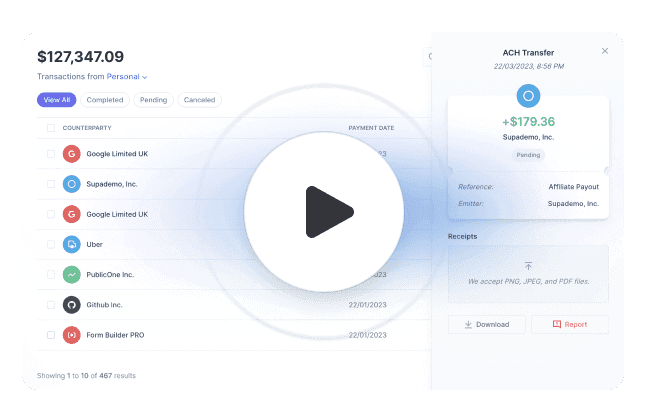Image resolution: width=646 pixels, height=420 pixels.
Task: Close the ACH Transfer panel
Action: click(604, 51)
